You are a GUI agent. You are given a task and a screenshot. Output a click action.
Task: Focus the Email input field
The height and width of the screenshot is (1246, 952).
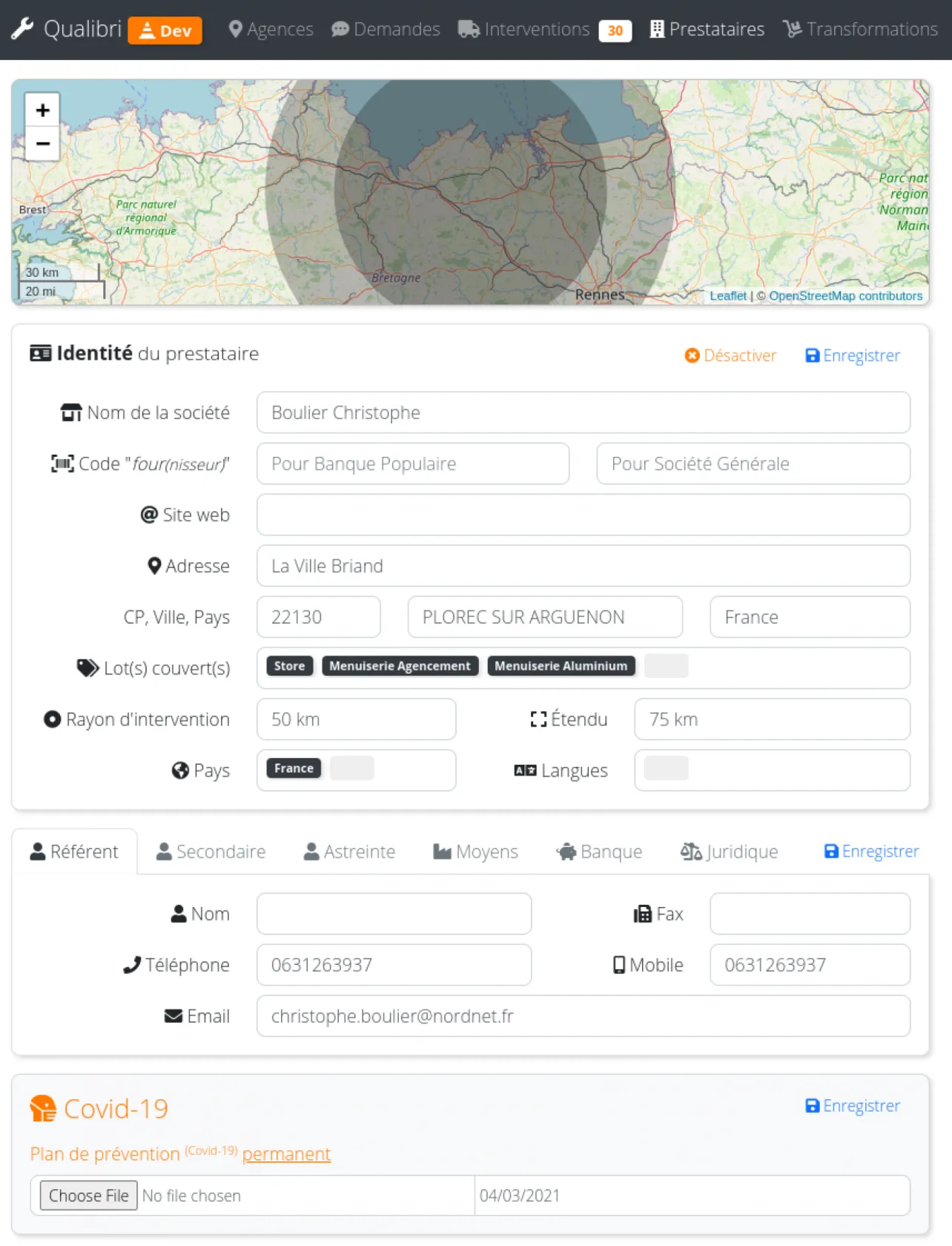point(583,1016)
